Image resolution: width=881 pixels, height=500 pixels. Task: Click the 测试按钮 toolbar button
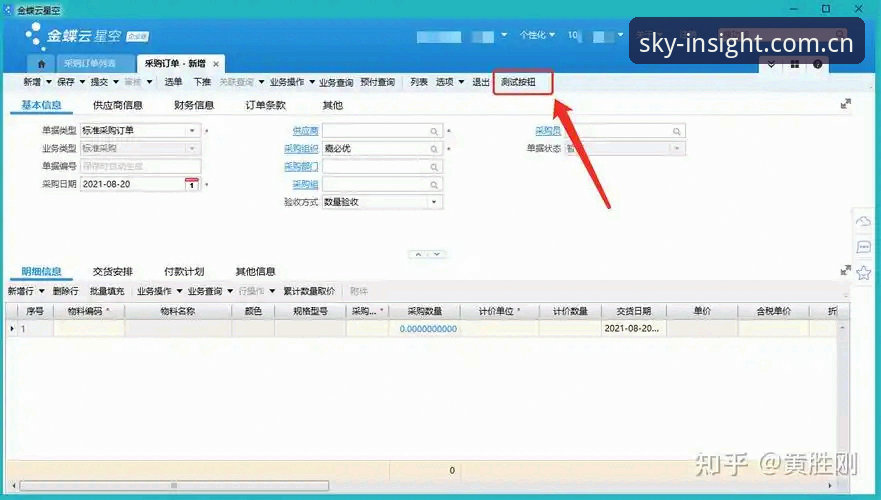coord(518,82)
